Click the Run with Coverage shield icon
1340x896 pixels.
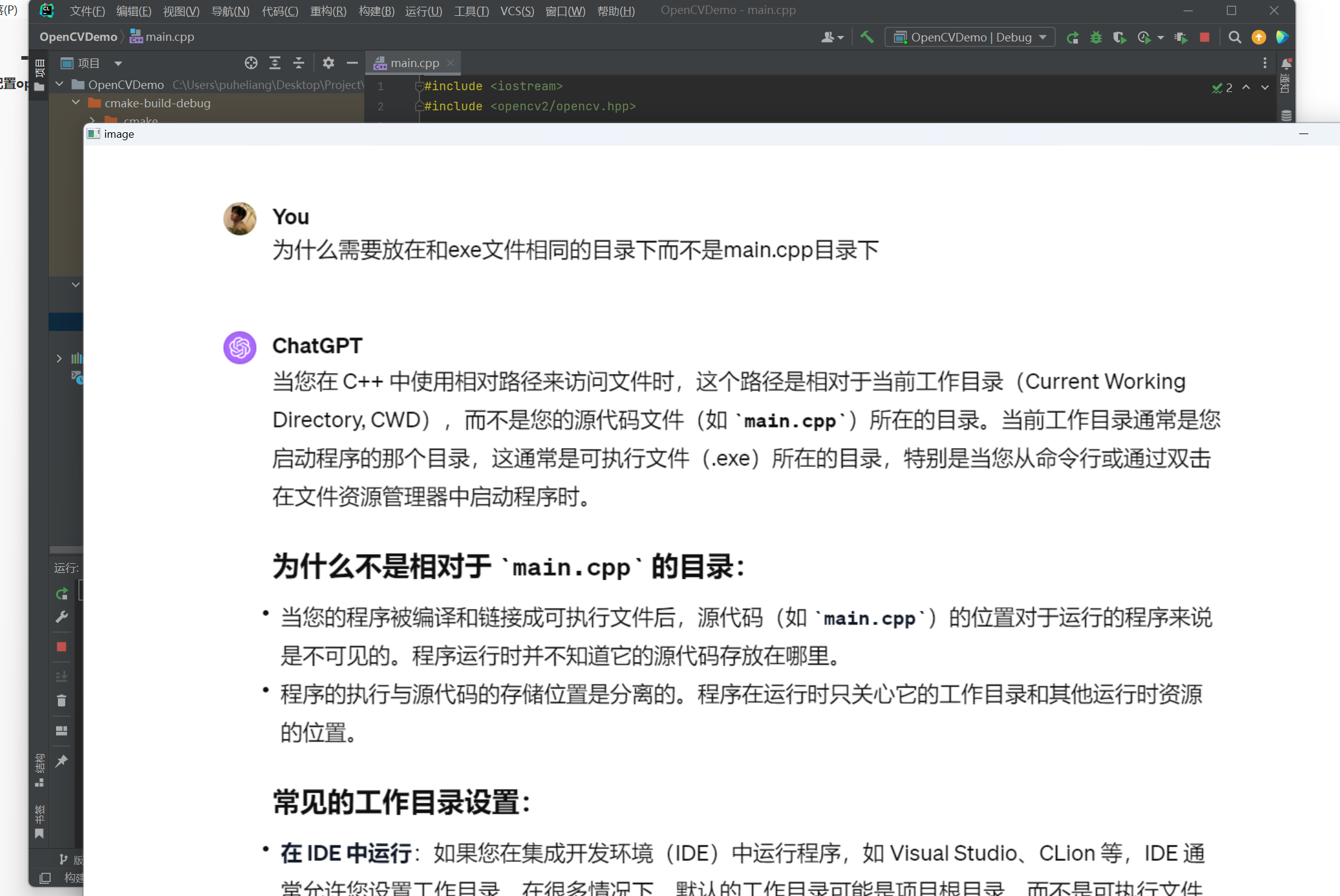[1119, 38]
